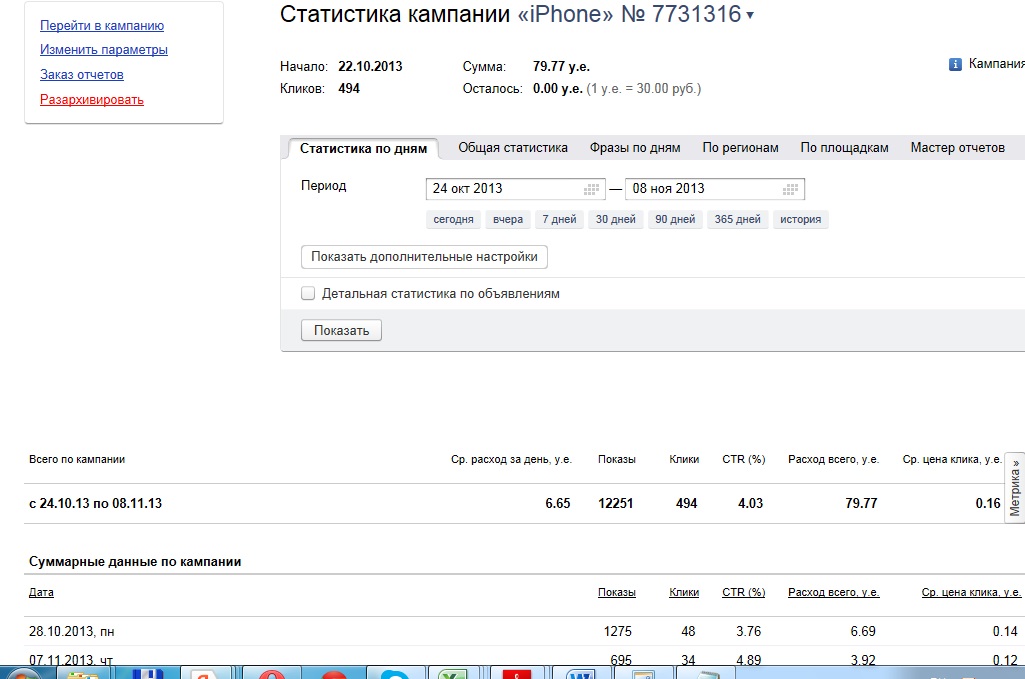
Task: Open the Фразы по дням tab
Action: 635,148
